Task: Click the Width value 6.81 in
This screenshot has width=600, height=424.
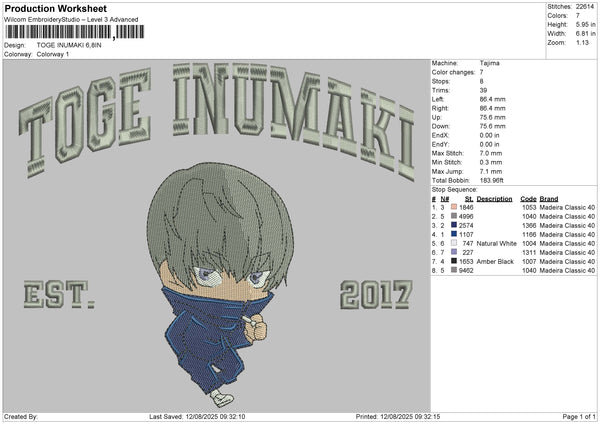Action: (585, 34)
